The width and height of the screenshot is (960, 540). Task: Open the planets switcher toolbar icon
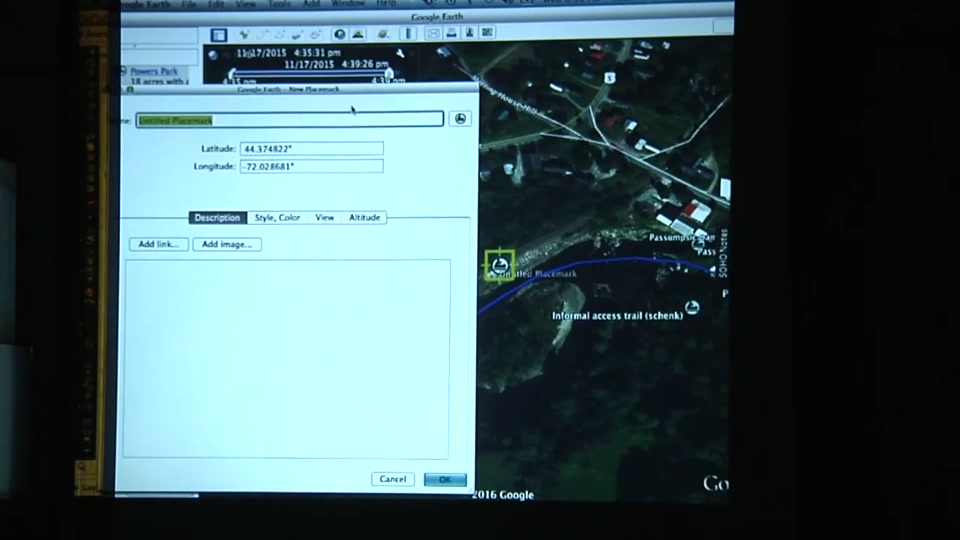click(384, 34)
